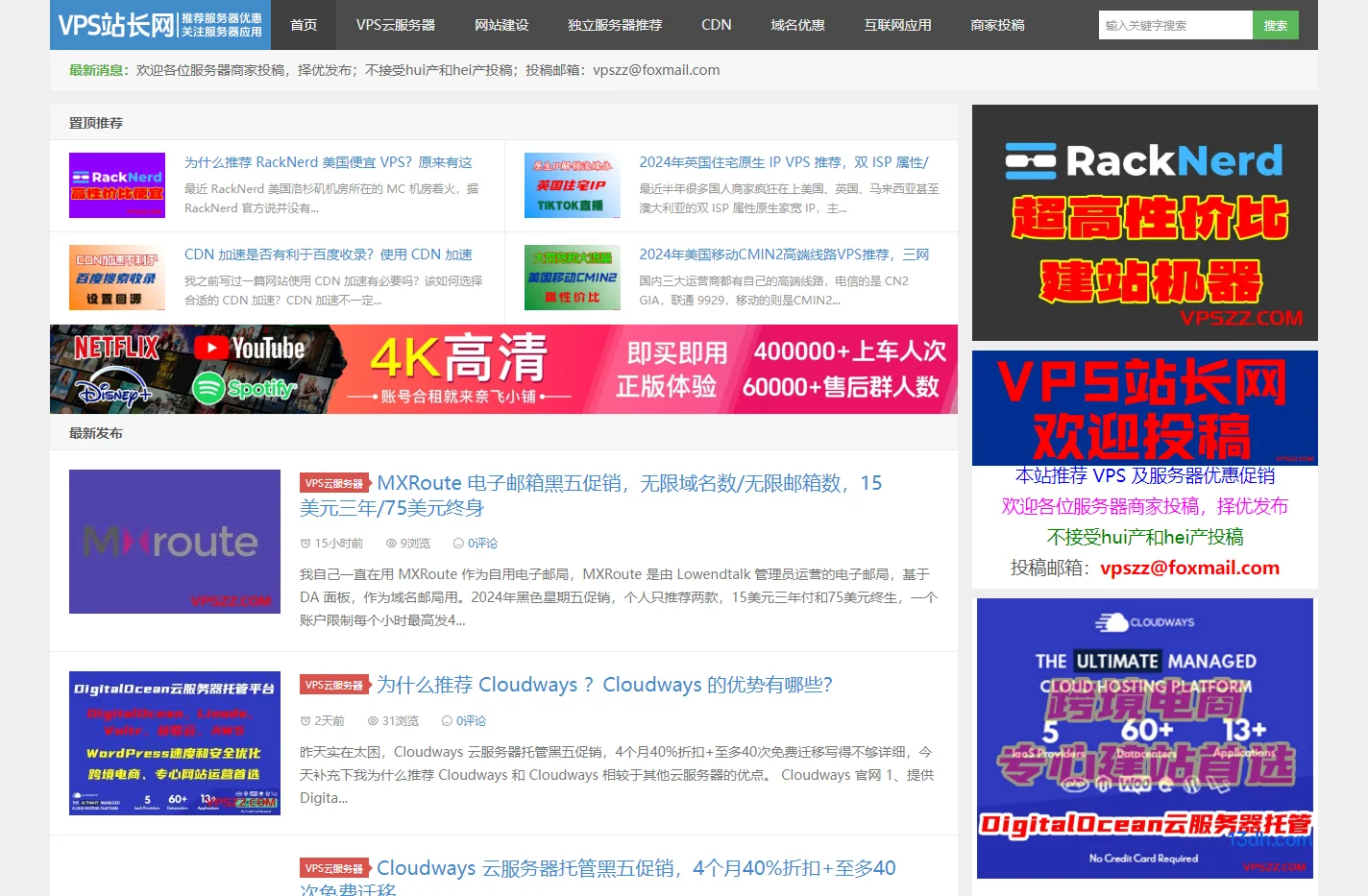
Task: Open the VPS云服务器 menu
Action: [396, 25]
